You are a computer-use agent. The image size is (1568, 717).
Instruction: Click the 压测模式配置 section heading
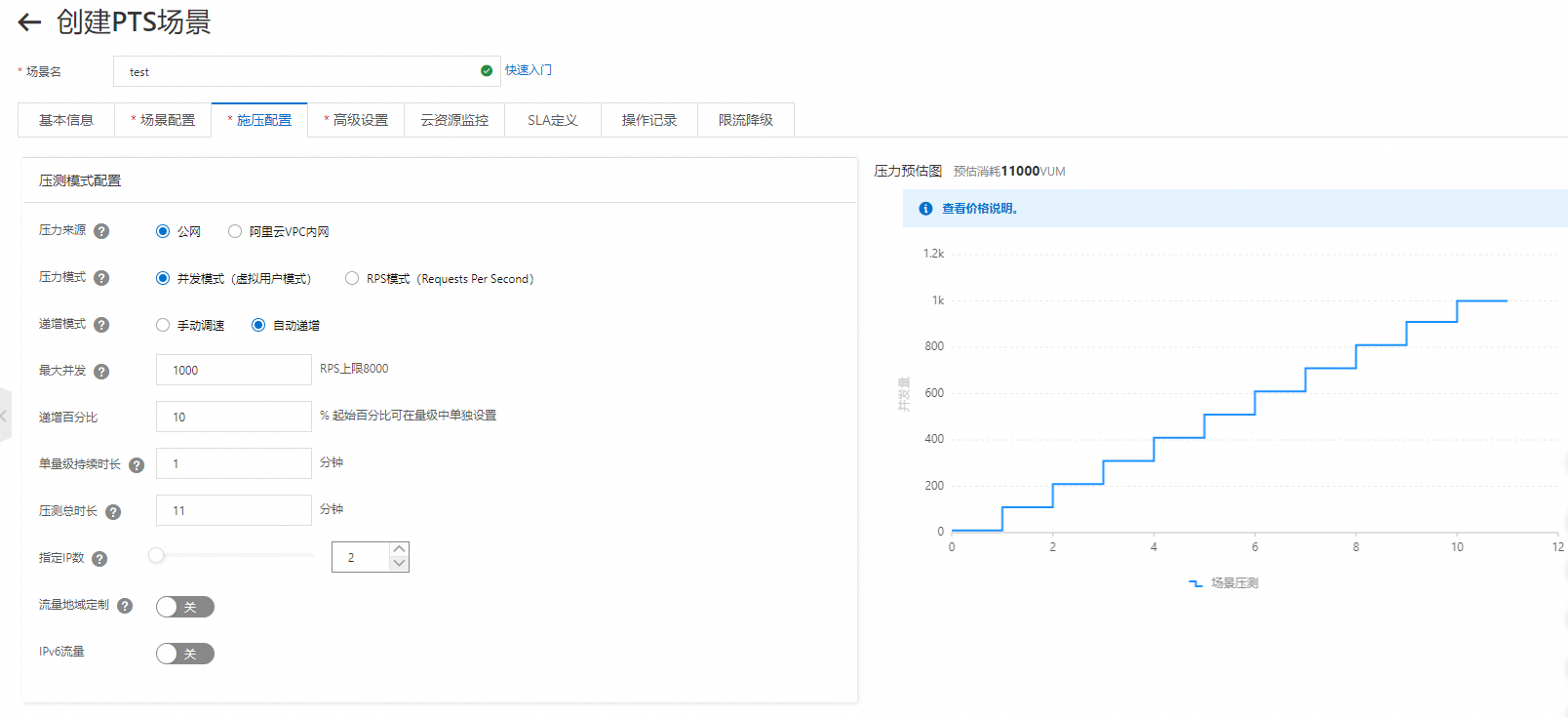point(80,180)
